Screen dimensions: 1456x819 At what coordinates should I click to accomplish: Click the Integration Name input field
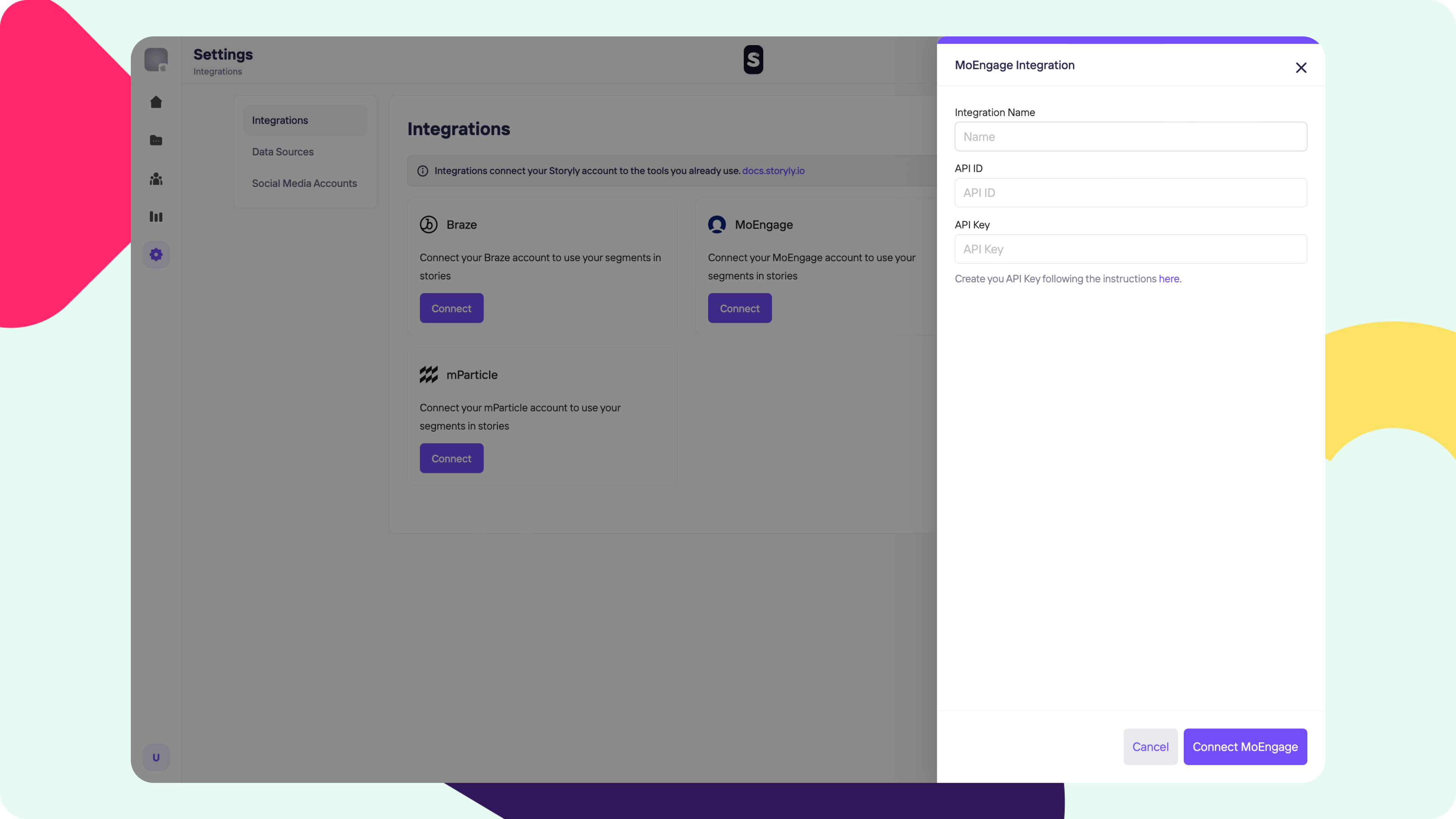[1130, 137]
